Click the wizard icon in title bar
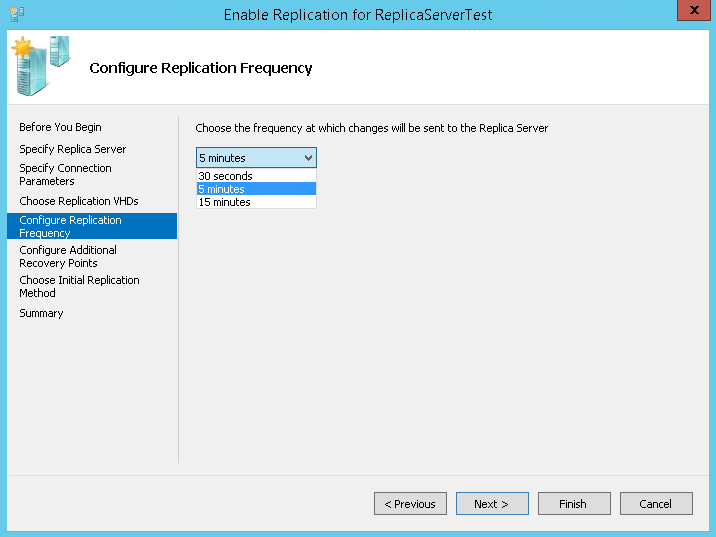Viewport: 716px width, 537px height. [16, 14]
